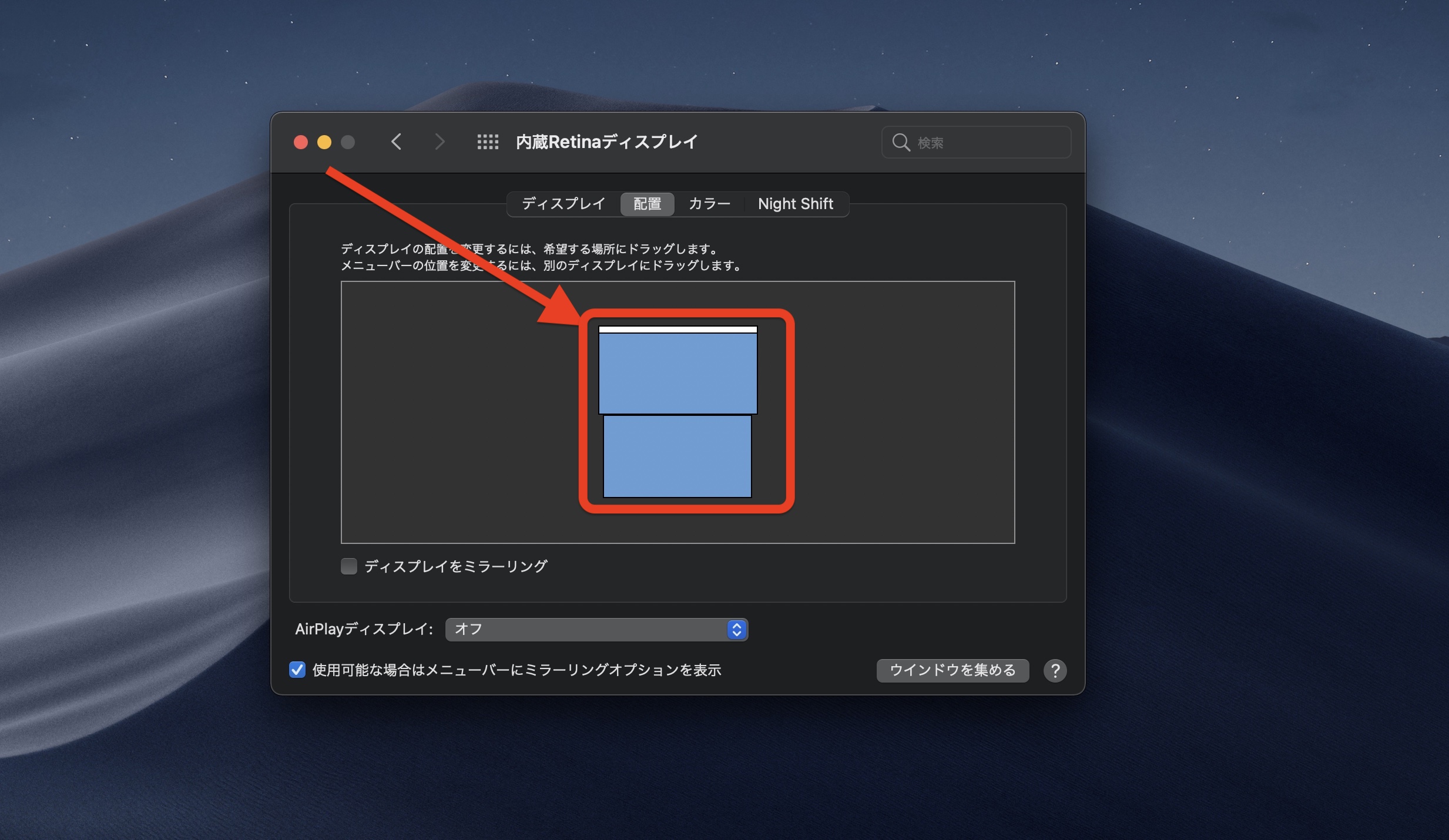Screen dimensions: 1449x840
Task: Switch to the ディスプレイ tab
Action: pyautogui.click(x=563, y=204)
